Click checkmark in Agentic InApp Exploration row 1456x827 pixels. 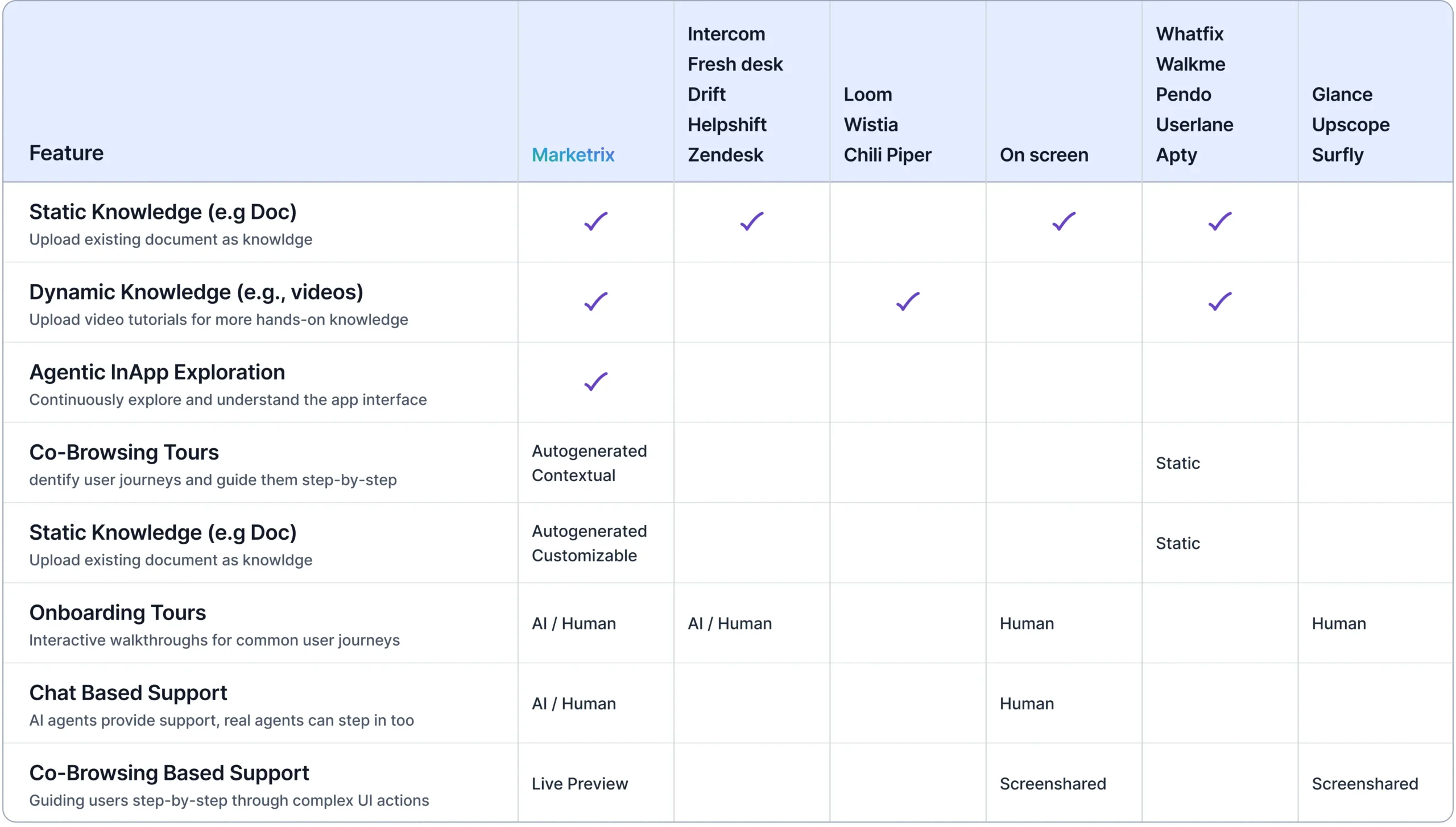click(x=595, y=382)
